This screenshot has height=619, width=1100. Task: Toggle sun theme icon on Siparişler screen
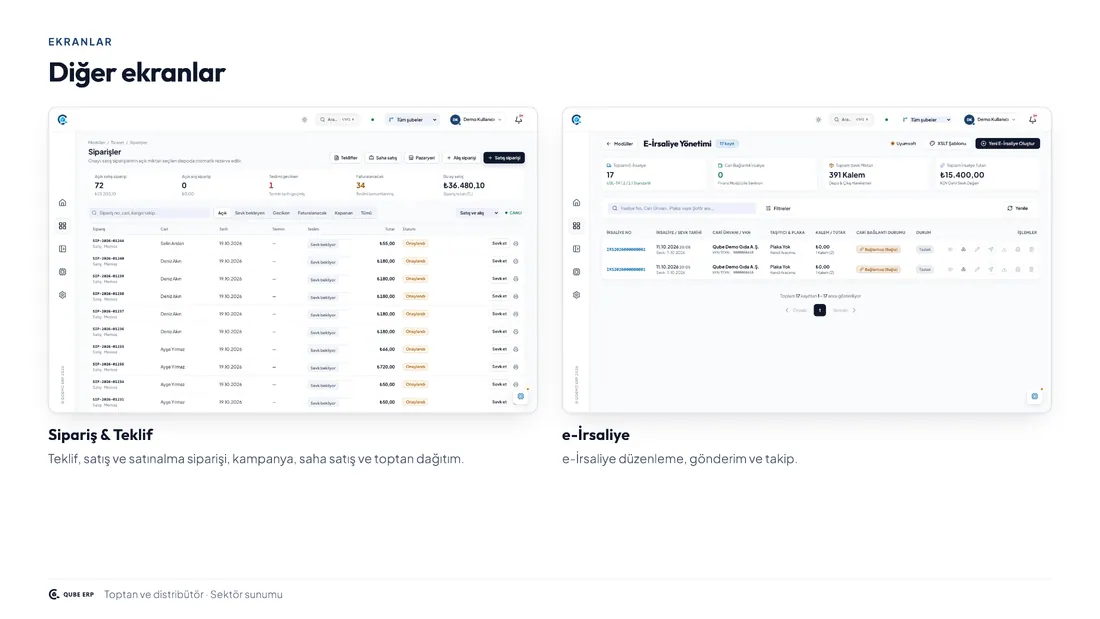coord(304,120)
